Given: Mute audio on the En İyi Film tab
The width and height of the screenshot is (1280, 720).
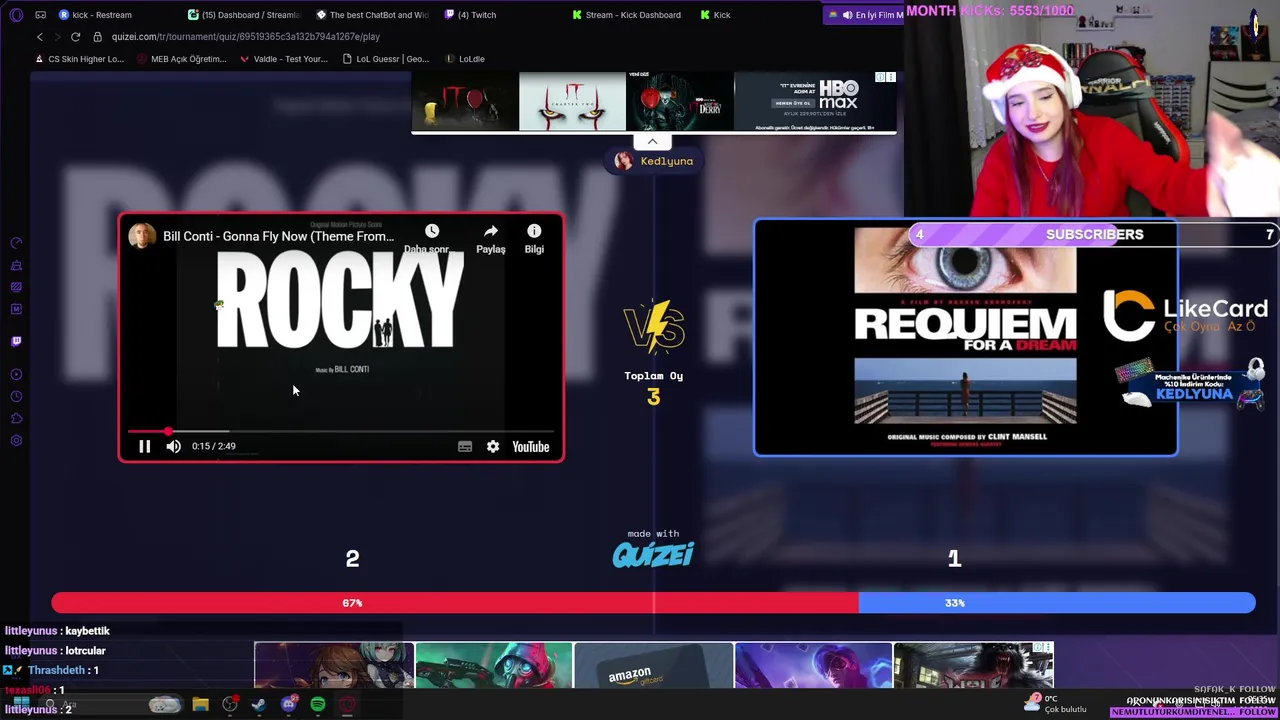Looking at the screenshot, I should (x=847, y=15).
